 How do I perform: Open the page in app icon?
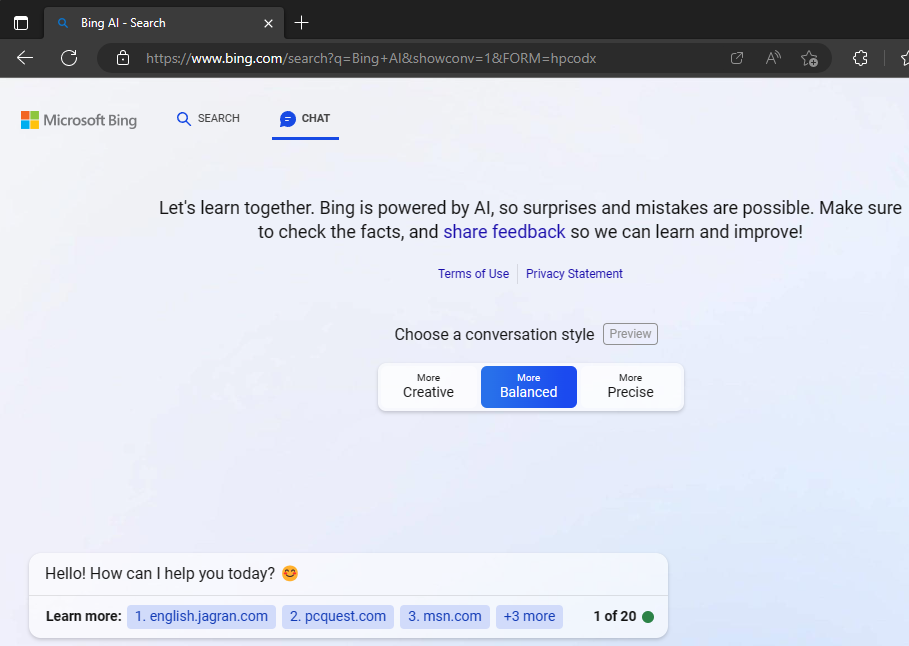point(737,58)
